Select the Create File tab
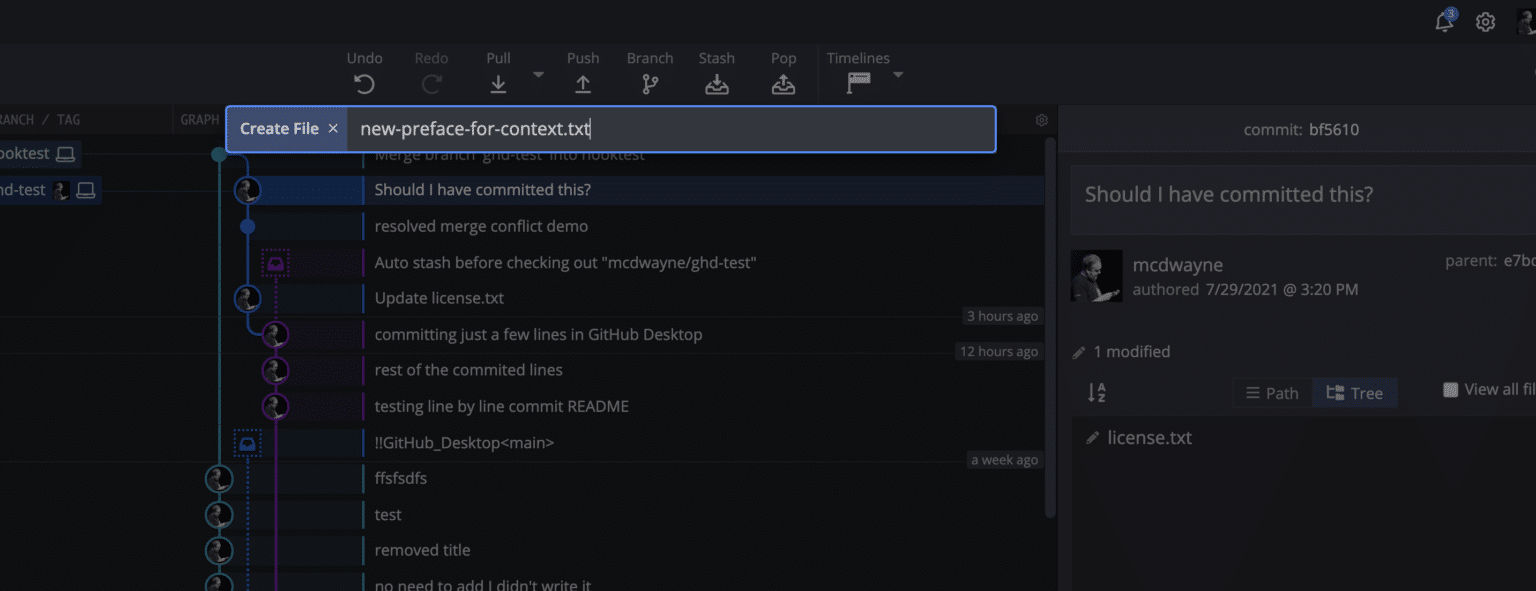The width and height of the screenshot is (1536, 591). coord(279,128)
